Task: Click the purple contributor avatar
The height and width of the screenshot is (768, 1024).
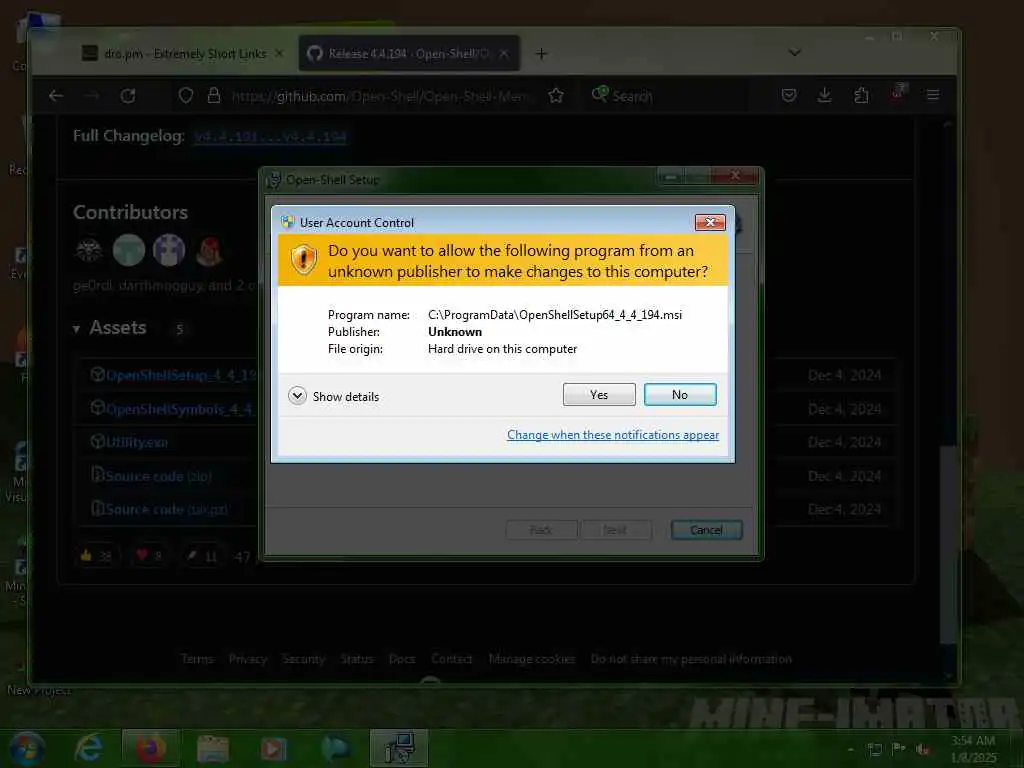Action: pos(169,250)
